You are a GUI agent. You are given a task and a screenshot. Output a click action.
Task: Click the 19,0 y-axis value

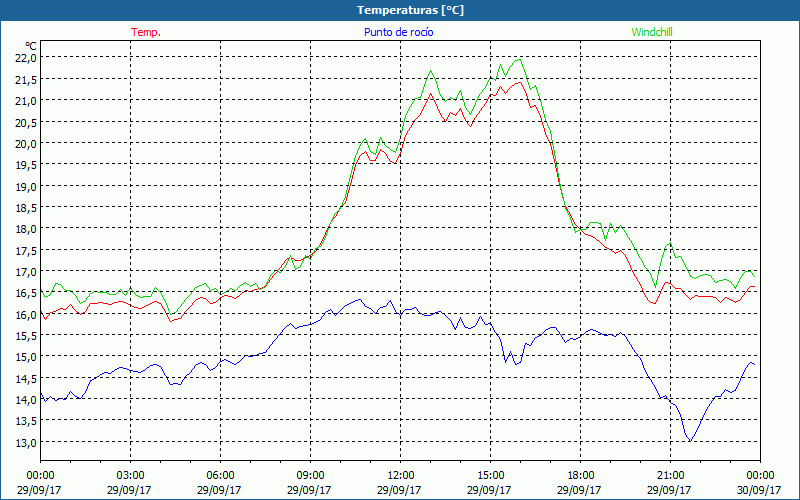point(27,187)
